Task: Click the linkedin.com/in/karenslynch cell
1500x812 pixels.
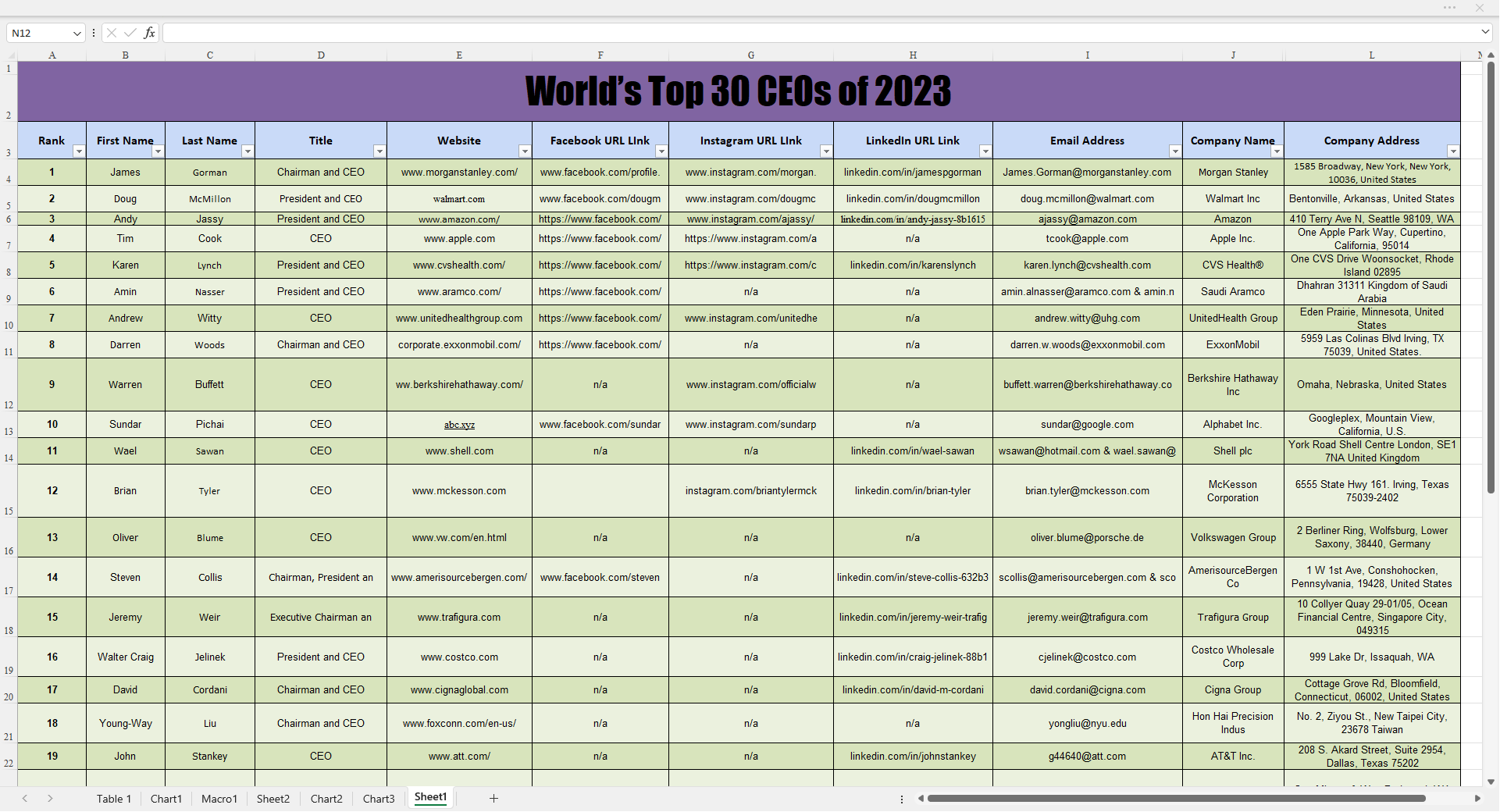Action: pos(913,265)
